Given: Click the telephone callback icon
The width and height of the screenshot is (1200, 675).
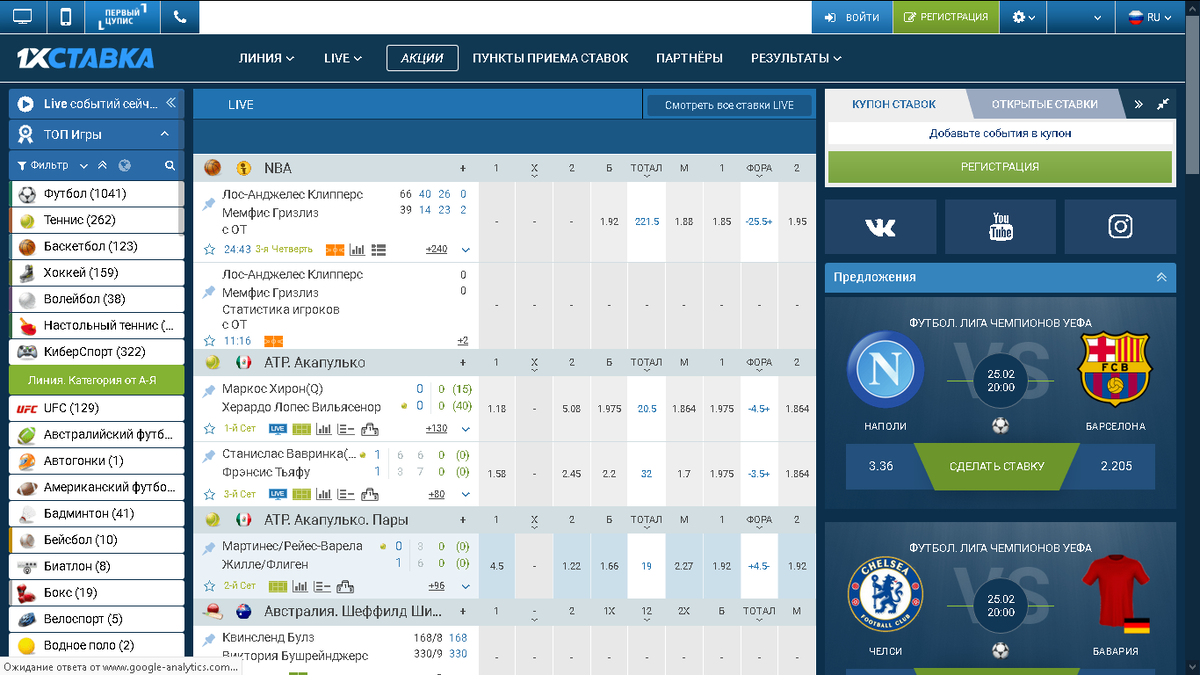Looking at the screenshot, I should tap(180, 17).
